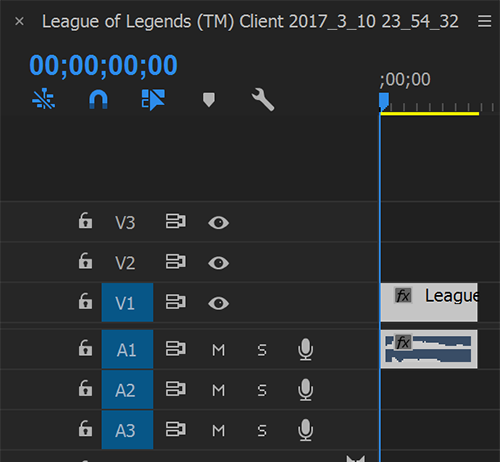
Task: Solo the A2 audio track
Action: point(262,390)
